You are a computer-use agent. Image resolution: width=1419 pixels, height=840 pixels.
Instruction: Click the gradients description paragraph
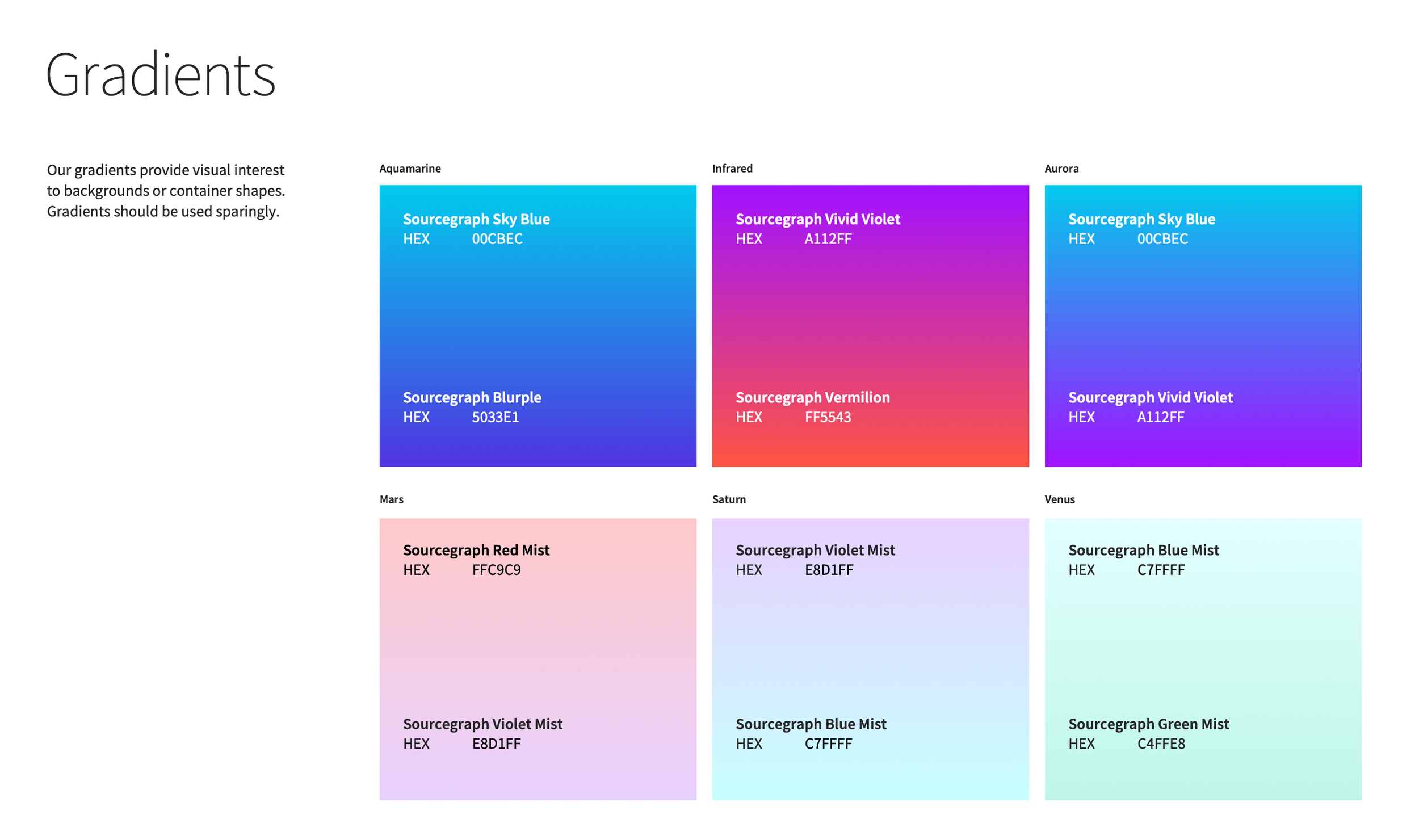[x=166, y=191]
